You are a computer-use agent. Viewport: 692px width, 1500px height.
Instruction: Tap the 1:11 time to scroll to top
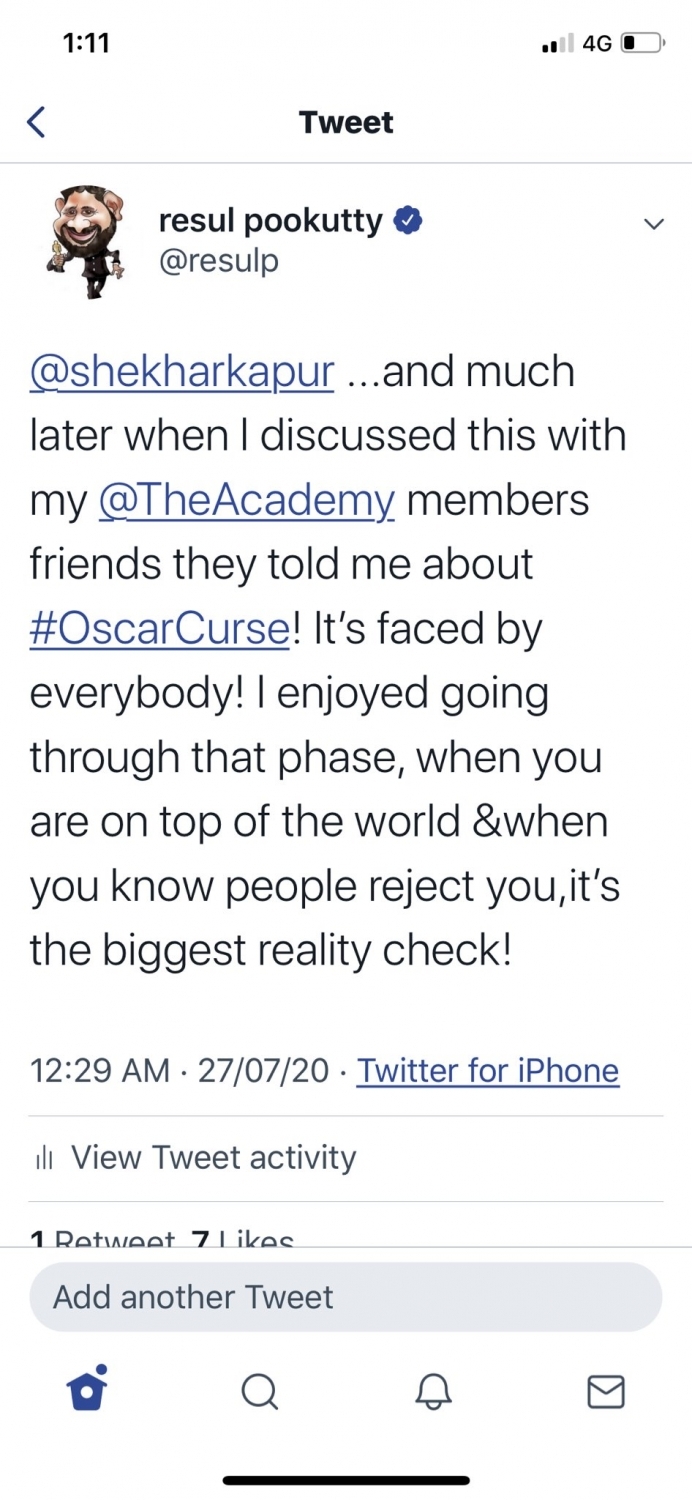coord(86,42)
